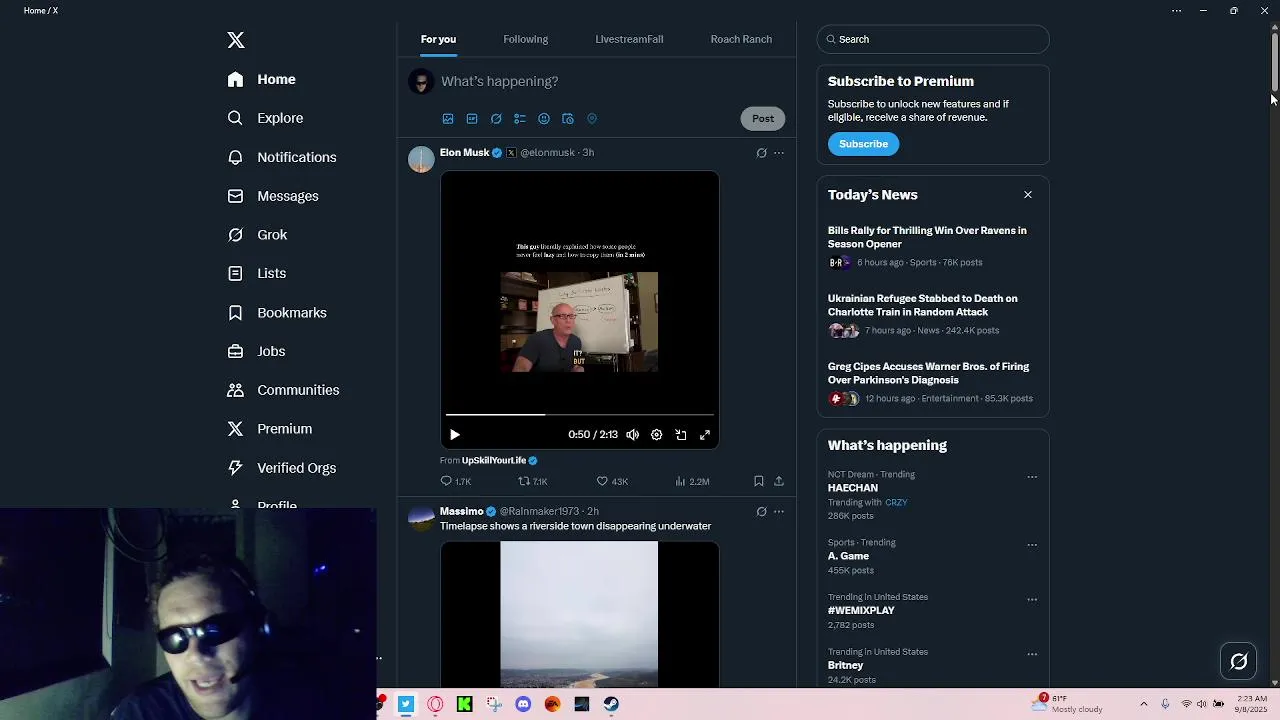The image size is (1280, 720).
Task: Open the weather widget in taskbar
Action: click(1068, 704)
